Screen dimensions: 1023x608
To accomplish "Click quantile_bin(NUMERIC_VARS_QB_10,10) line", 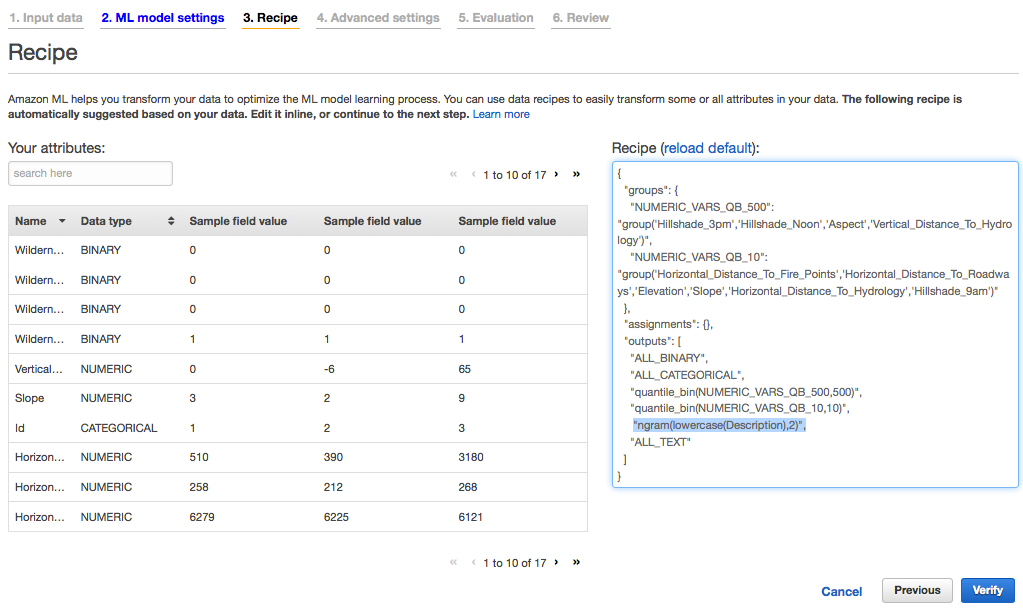I will pyautogui.click(x=739, y=408).
